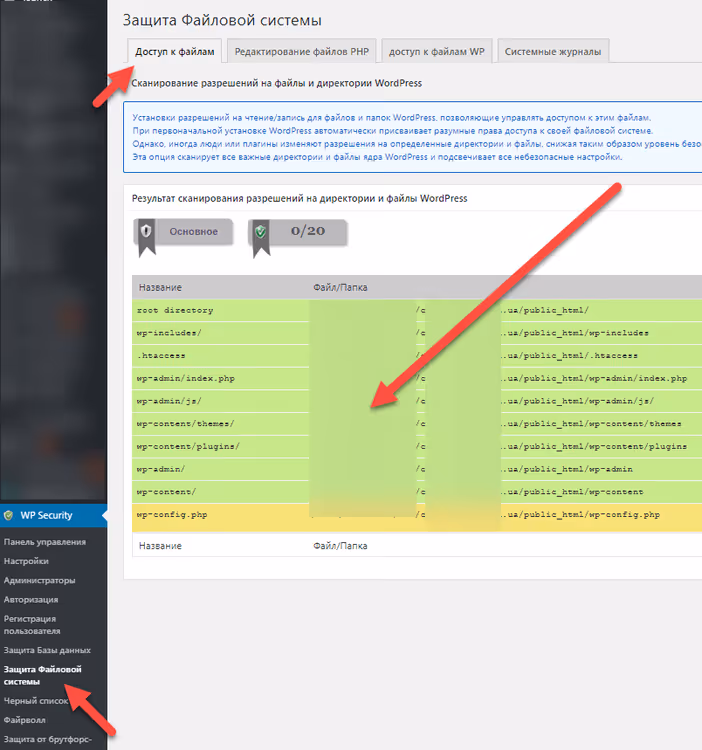The height and width of the screenshot is (750, 702).
Task: Open the WP Security menu shield icon
Action: point(9,515)
